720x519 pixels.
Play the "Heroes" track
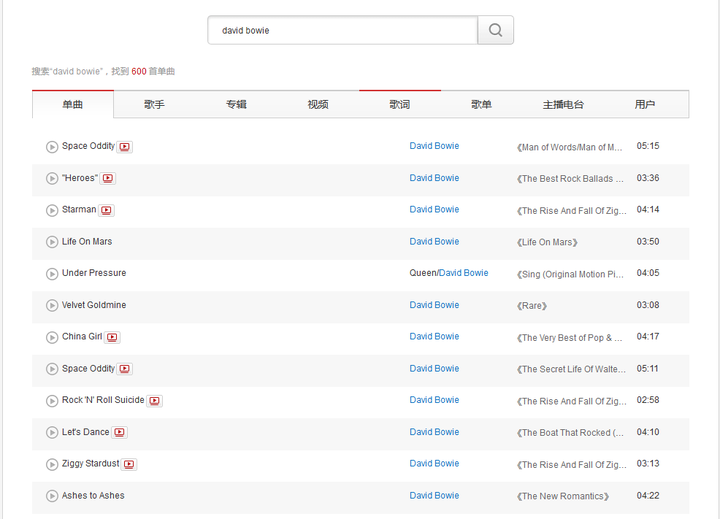coord(52,178)
